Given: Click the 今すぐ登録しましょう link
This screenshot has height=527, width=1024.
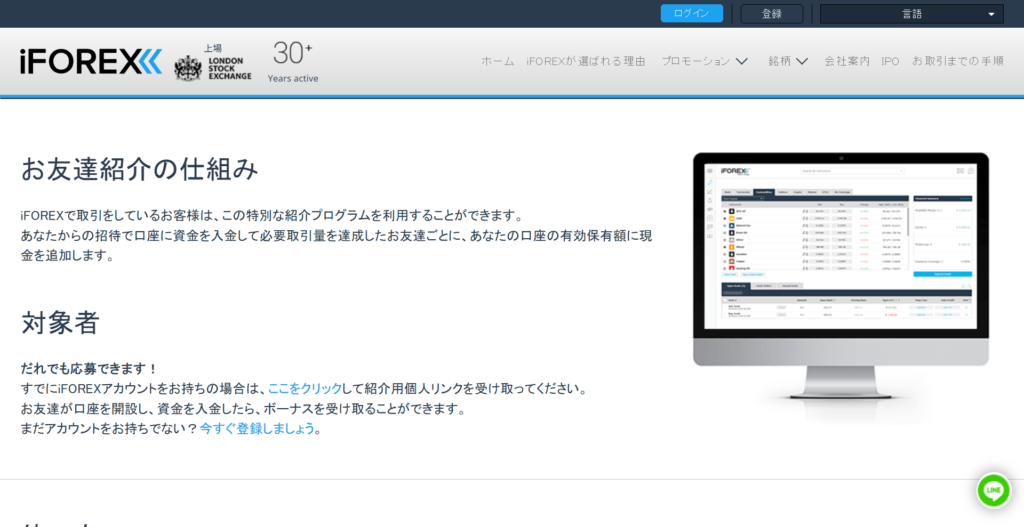Looking at the screenshot, I should [258, 429].
